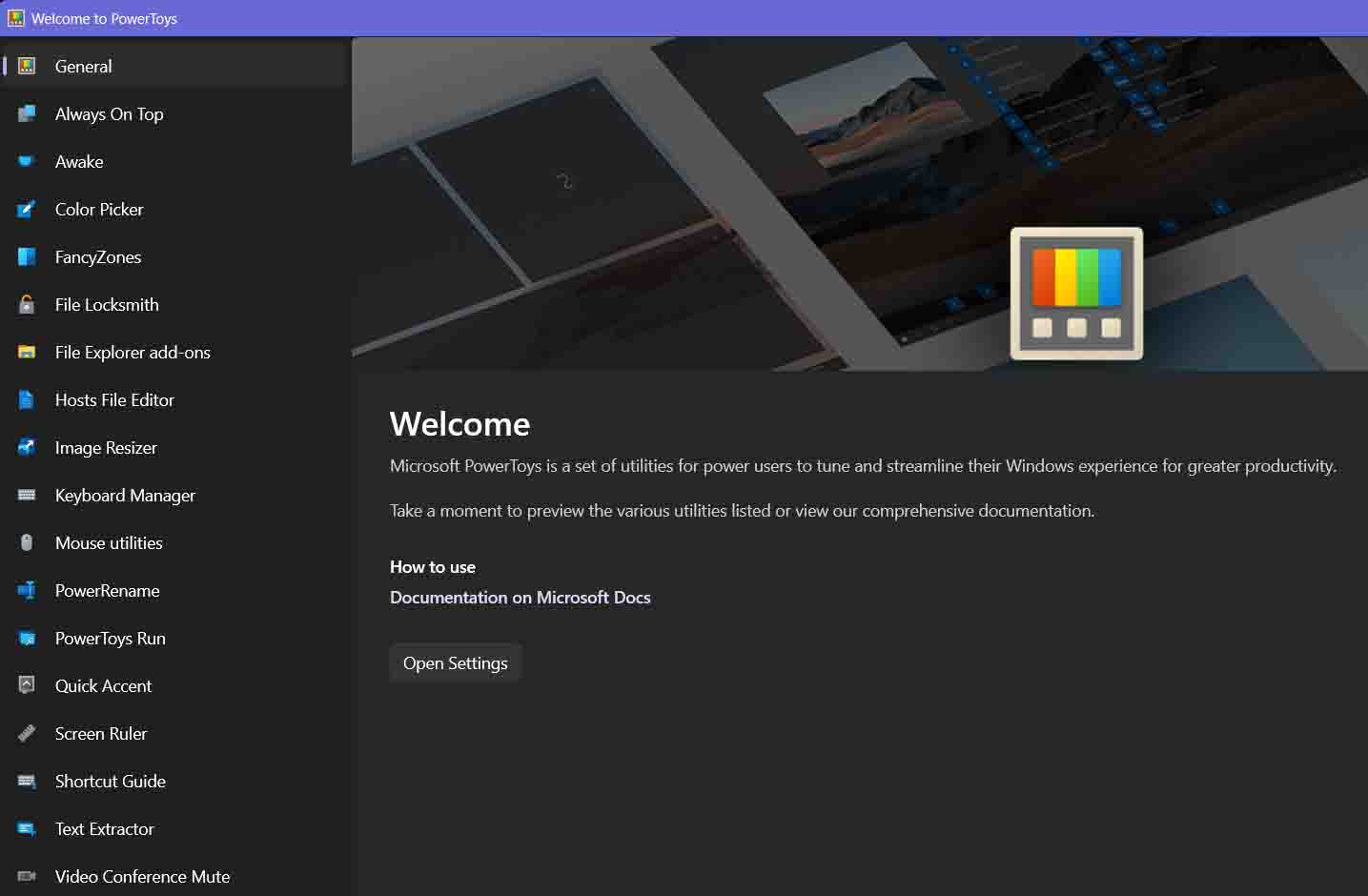Viewport: 1368px width, 896px height.
Task: Open the File Explorer add-ons page
Action: point(133,353)
